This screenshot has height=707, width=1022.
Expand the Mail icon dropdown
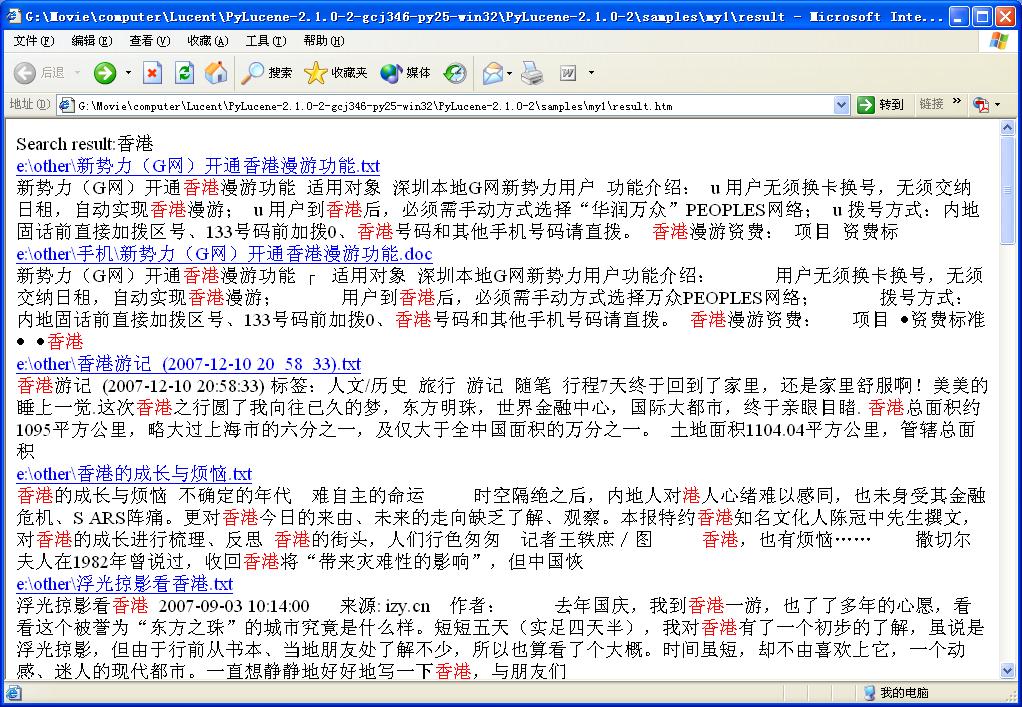[x=509, y=73]
